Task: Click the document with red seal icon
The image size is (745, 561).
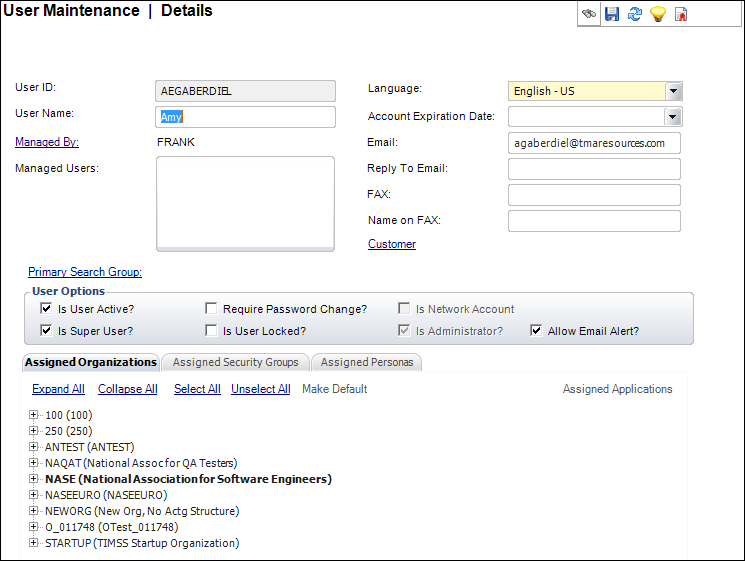Action: coord(681,14)
